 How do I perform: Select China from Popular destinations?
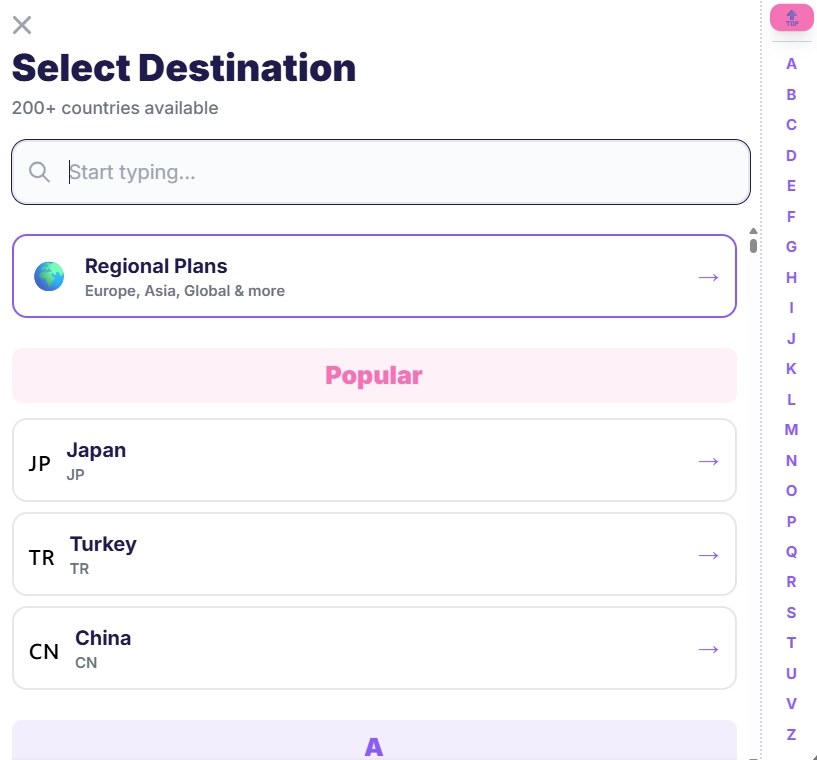374,648
